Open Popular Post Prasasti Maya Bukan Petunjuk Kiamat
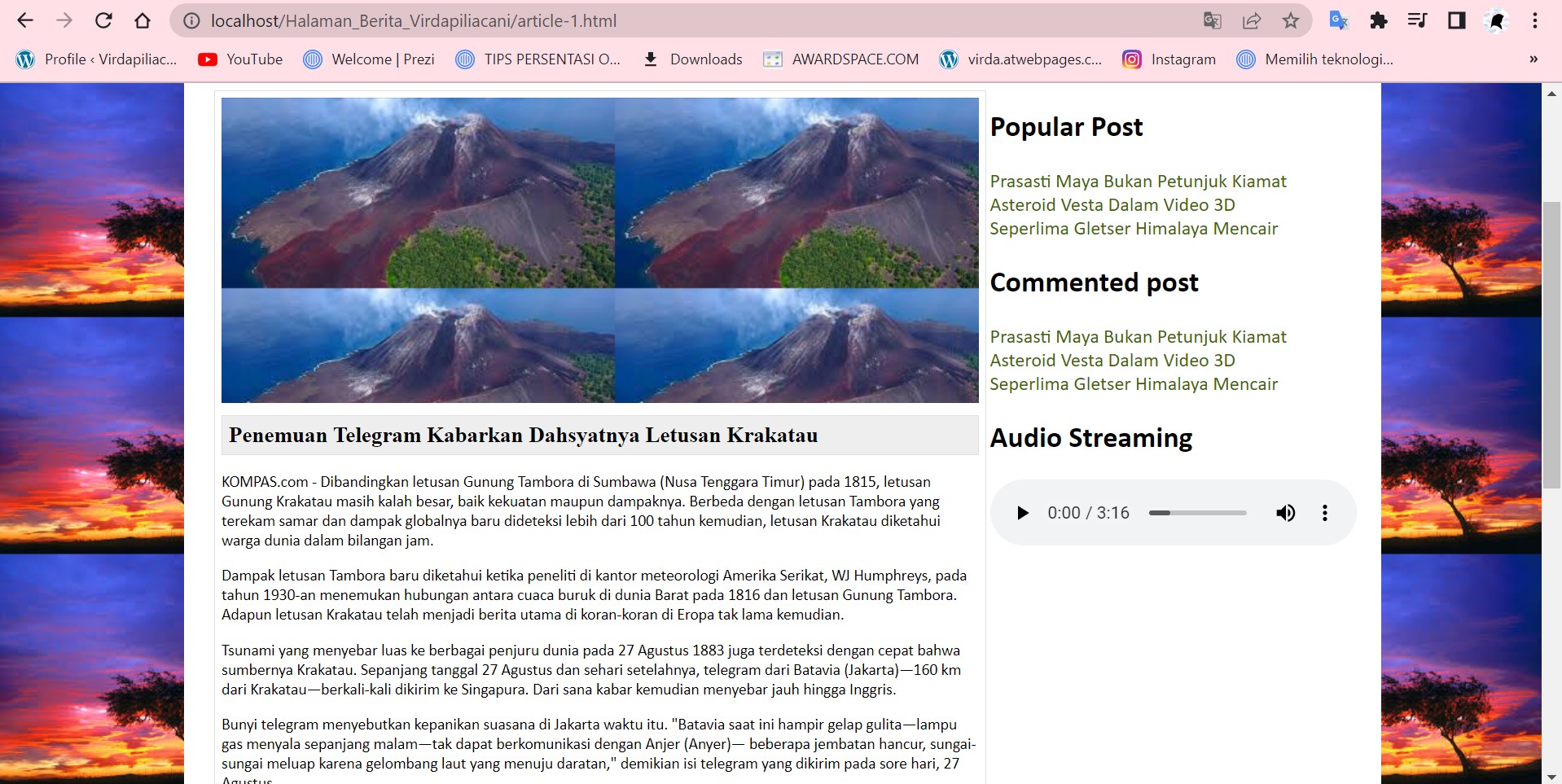 pyautogui.click(x=1138, y=182)
